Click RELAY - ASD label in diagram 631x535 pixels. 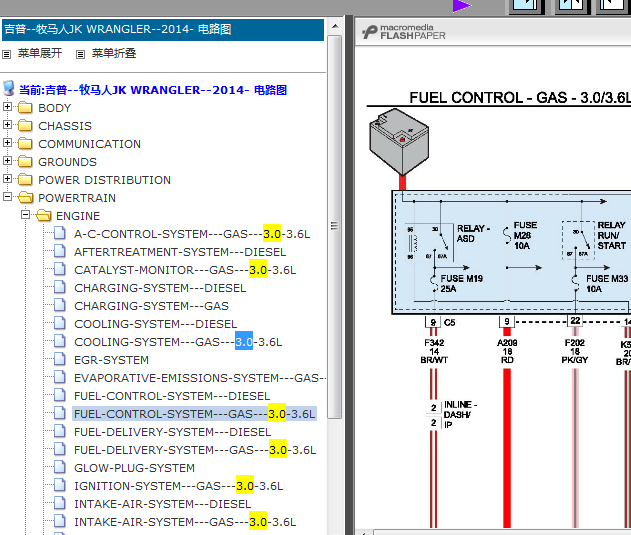coord(473,233)
